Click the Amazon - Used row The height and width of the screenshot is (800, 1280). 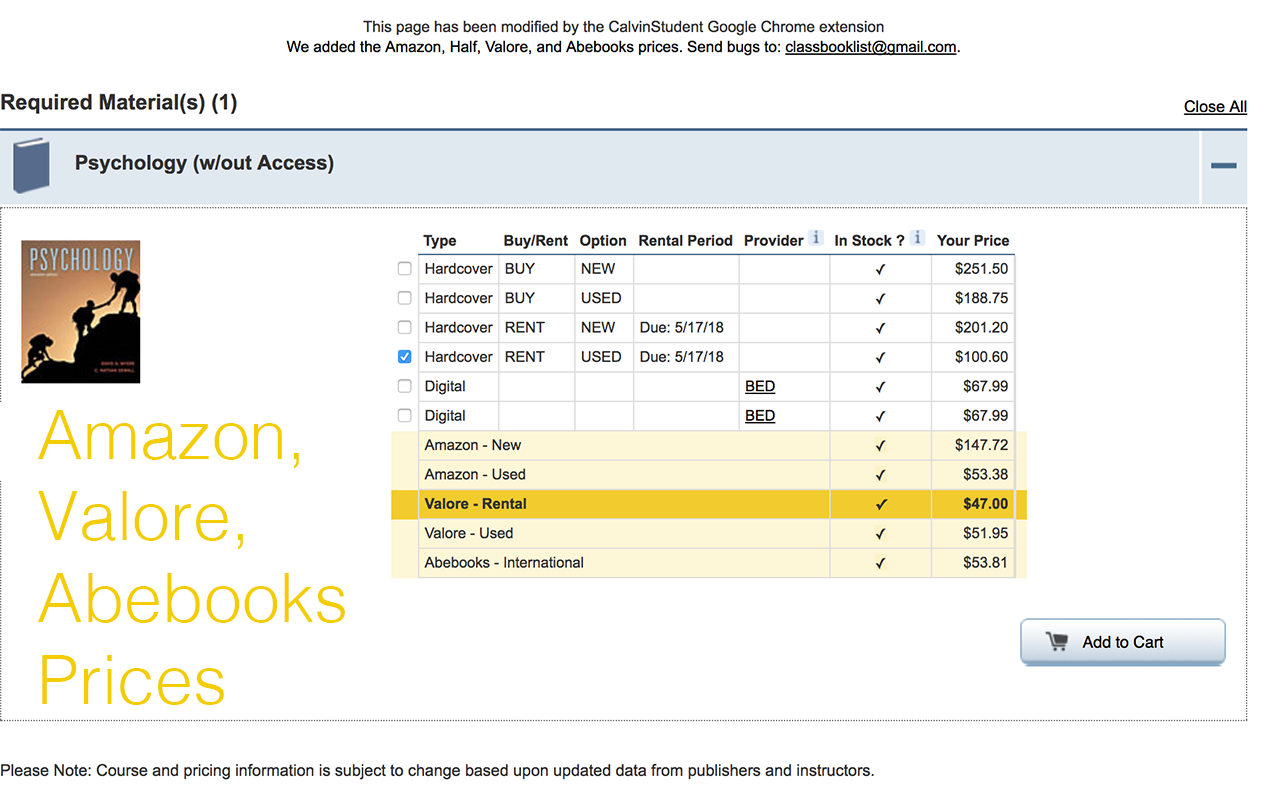click(x=709, y=474)
